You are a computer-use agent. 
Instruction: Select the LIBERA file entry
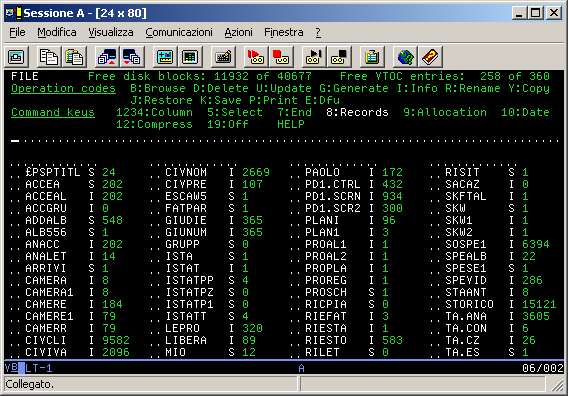coord(186,340)
